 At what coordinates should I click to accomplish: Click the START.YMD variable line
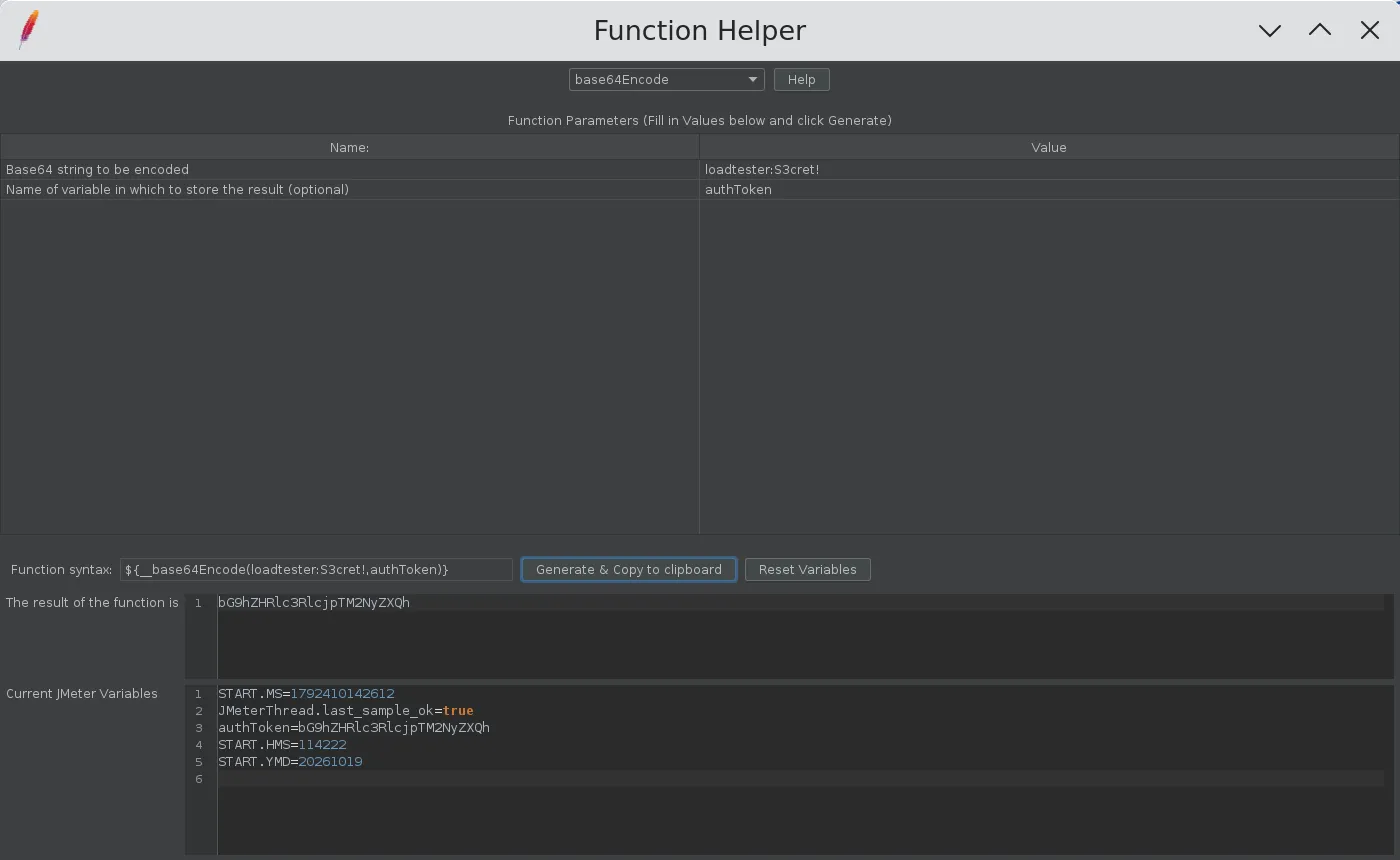pyautogui.click(x=290, y=762)
